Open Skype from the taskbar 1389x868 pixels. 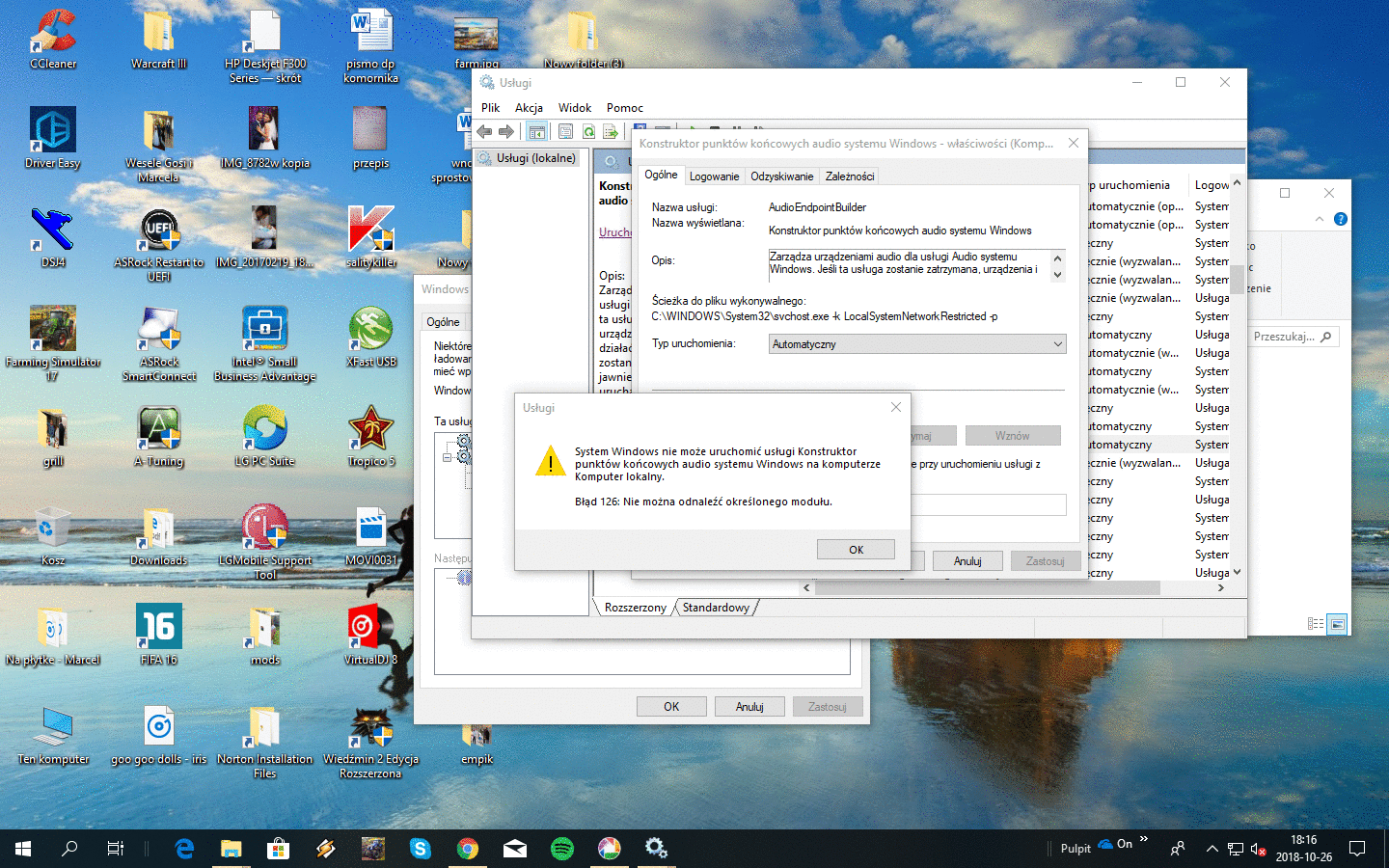tap(421, 849)
